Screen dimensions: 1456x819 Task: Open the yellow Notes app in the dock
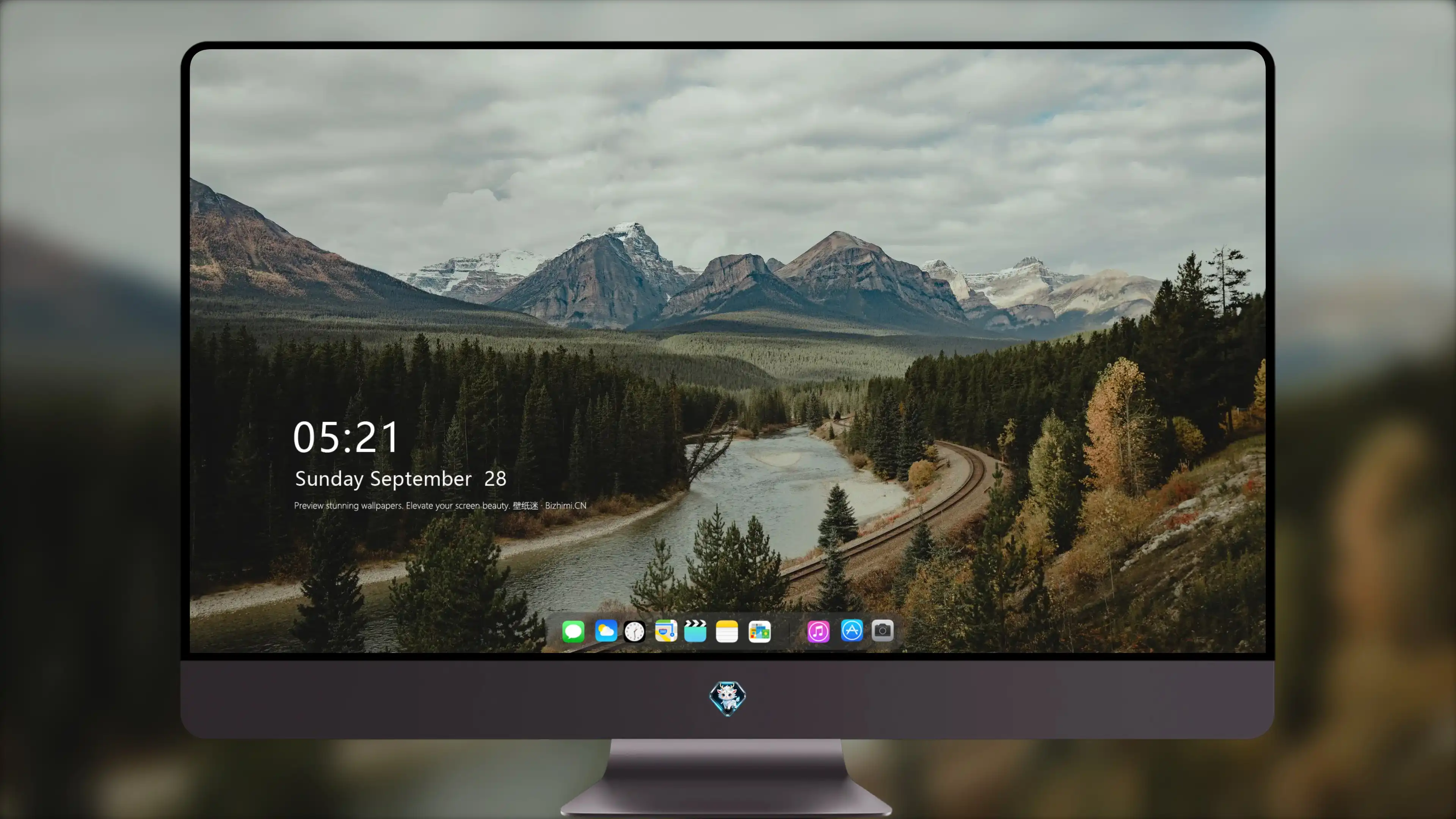tap(727, 631)
